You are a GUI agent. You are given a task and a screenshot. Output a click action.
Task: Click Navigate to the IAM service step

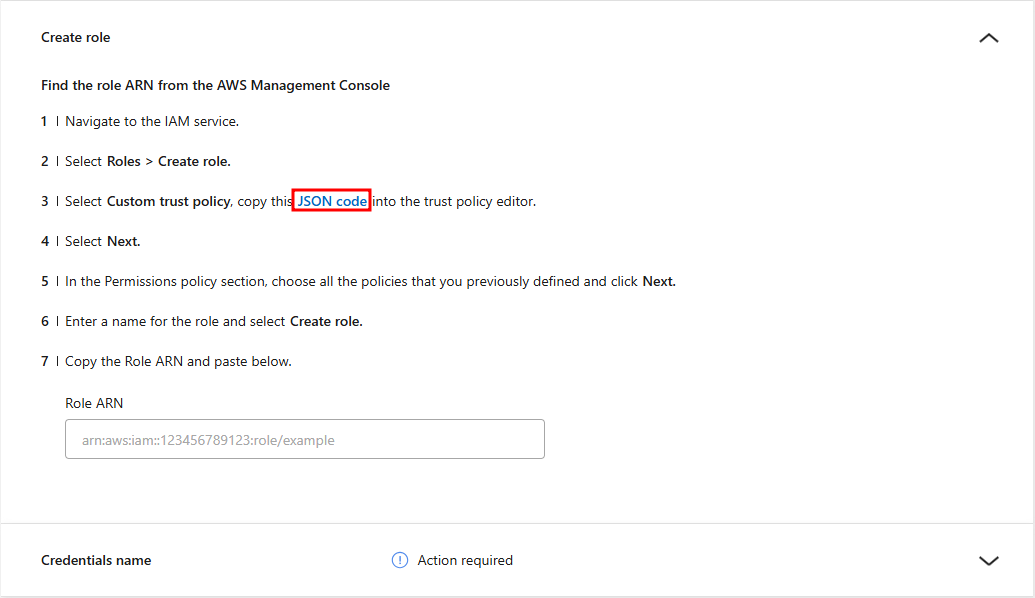point(152,121)
